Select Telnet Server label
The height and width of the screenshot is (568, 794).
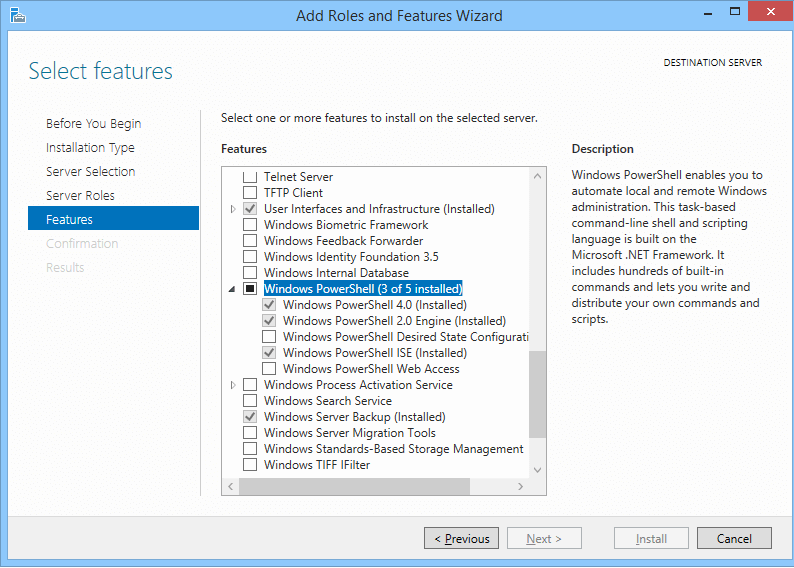click(x=298, y=177)
